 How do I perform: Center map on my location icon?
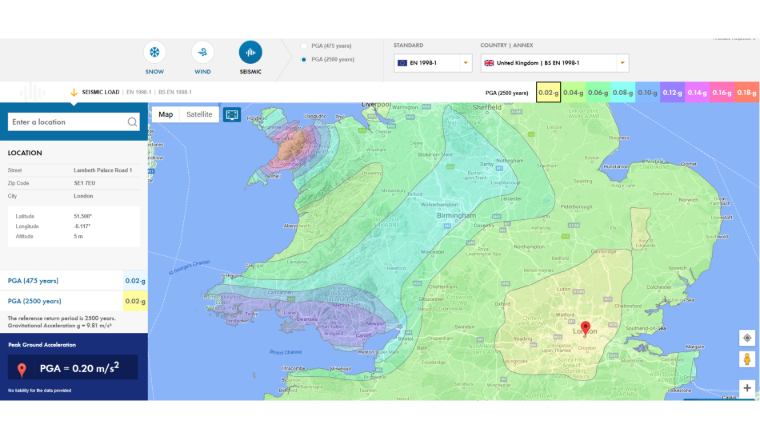coord(747,338)
